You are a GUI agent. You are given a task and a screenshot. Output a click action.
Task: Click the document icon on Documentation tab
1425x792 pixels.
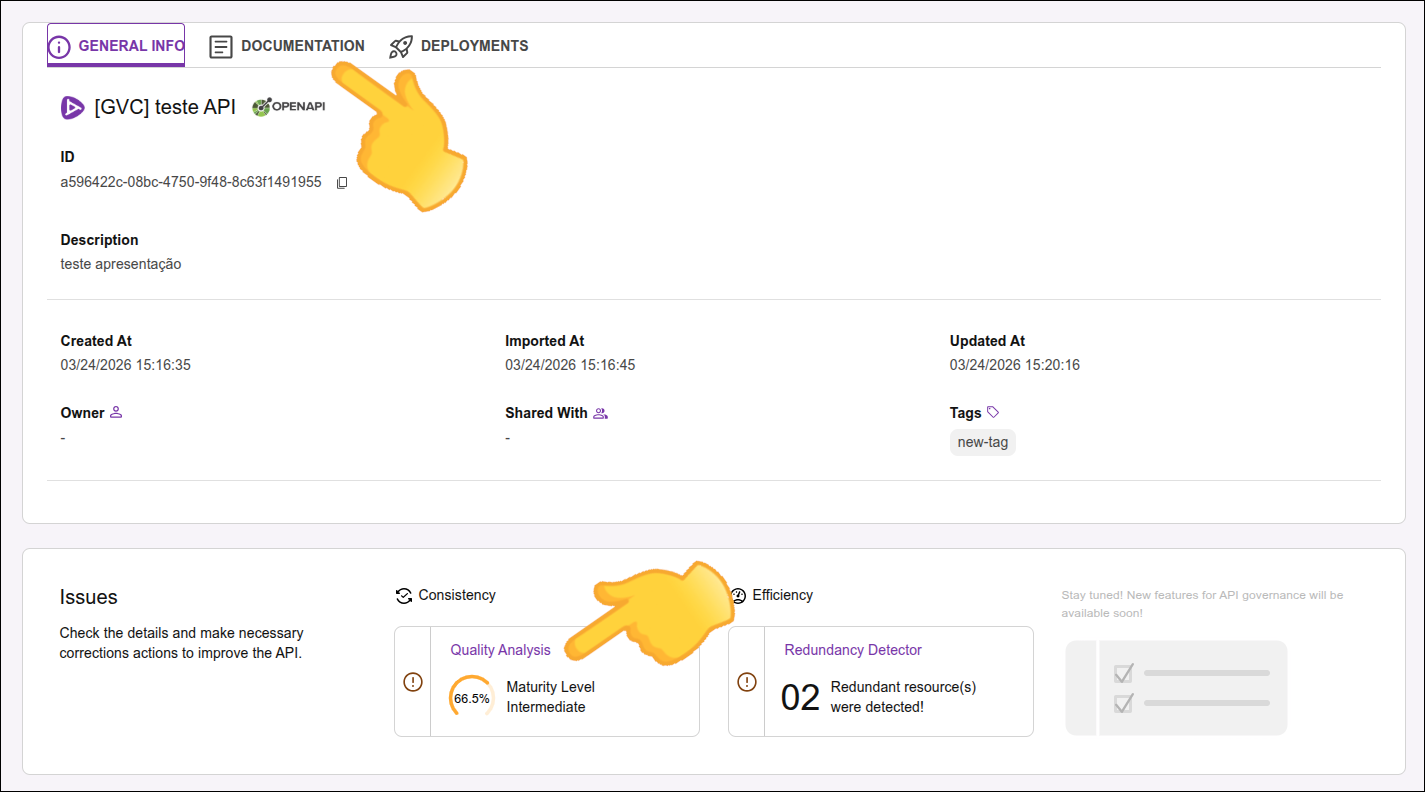(221, 46)
